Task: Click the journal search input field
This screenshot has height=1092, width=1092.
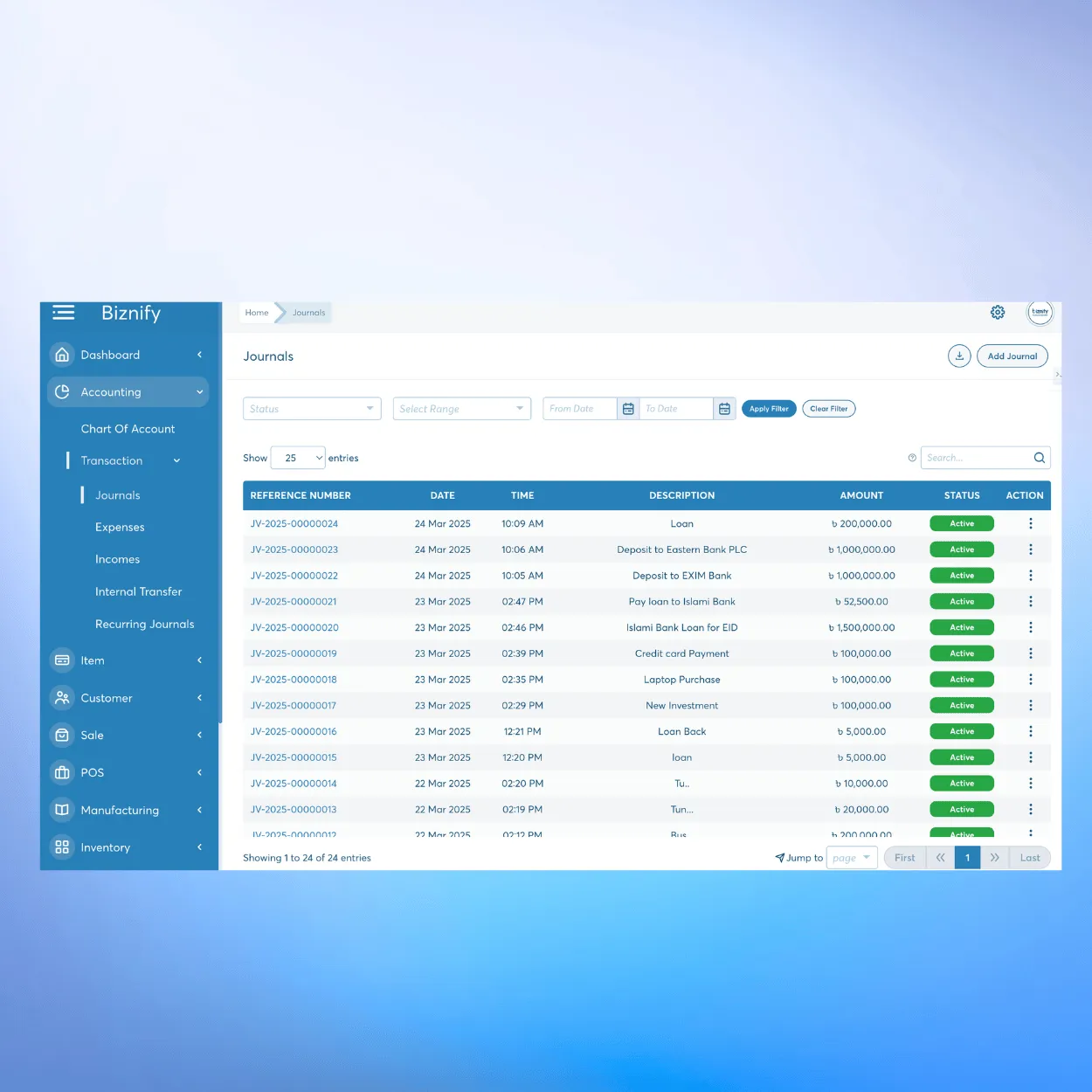Action: click(x=975, y=458)
